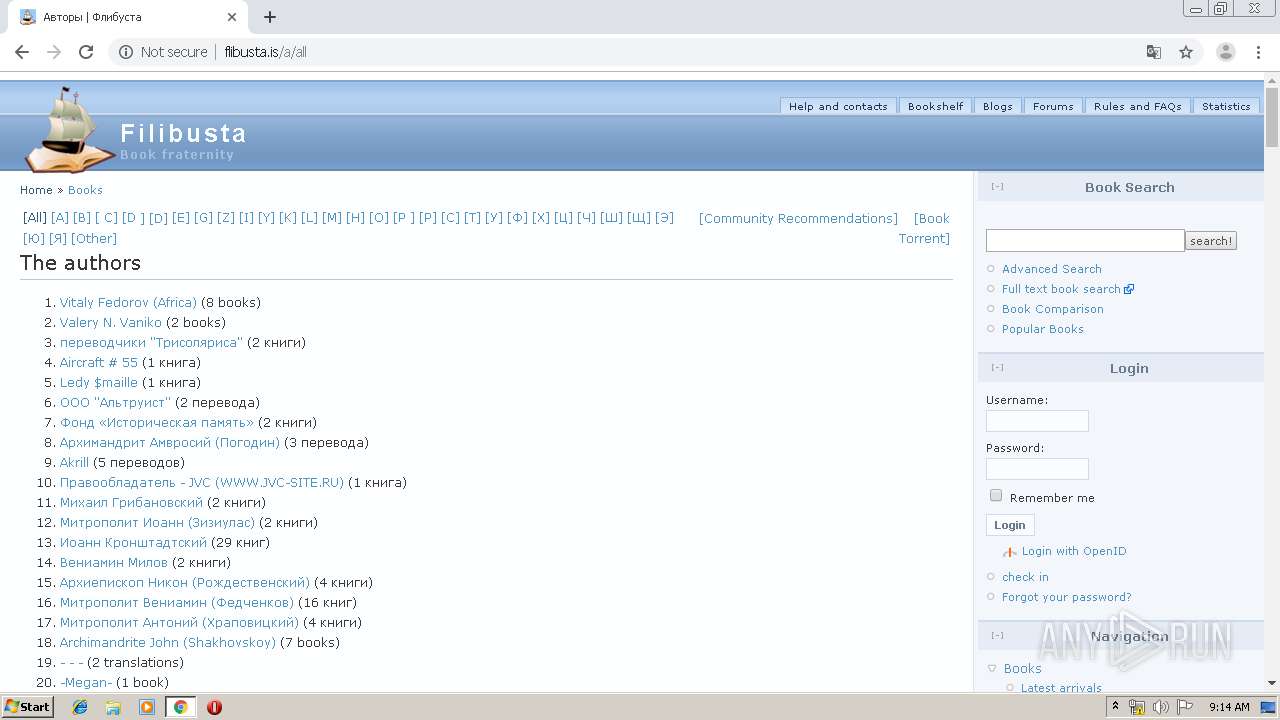Click the taskbar clock showing 9:14 AM
Image resolution: width=1280 pixels, height=720 pixels.
point(1229,707)
